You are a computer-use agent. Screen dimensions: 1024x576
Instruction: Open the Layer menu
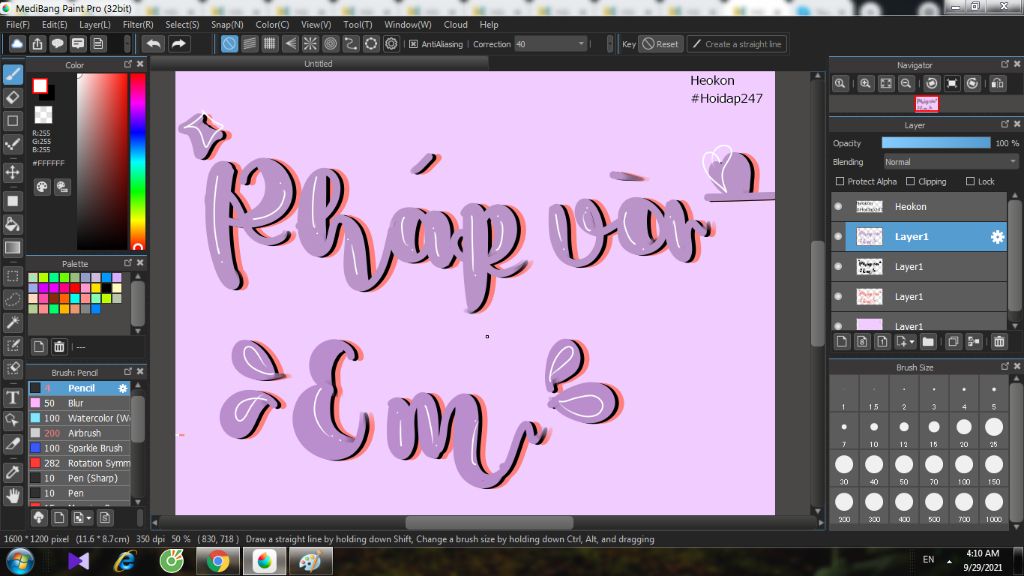tap(95, 24)
